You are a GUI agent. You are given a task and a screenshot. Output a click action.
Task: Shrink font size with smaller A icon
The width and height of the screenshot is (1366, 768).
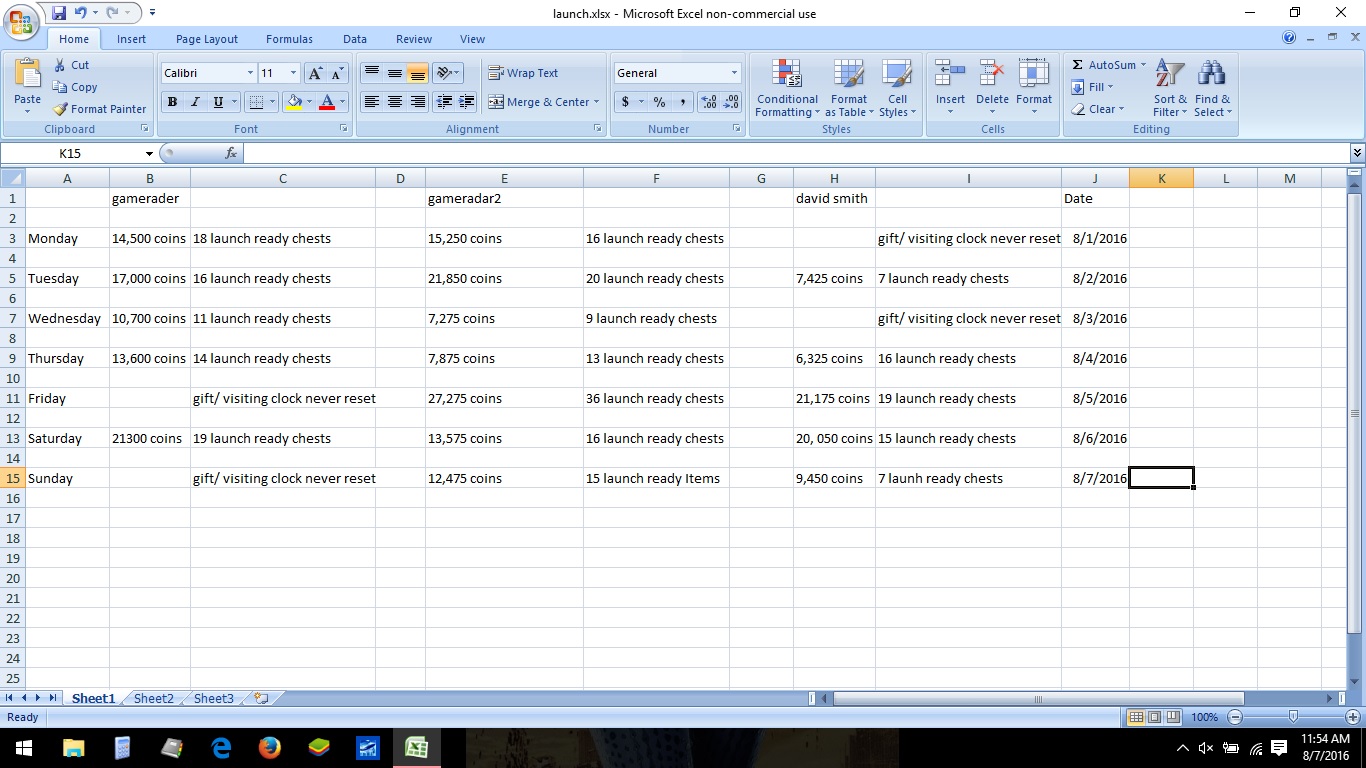337,73
